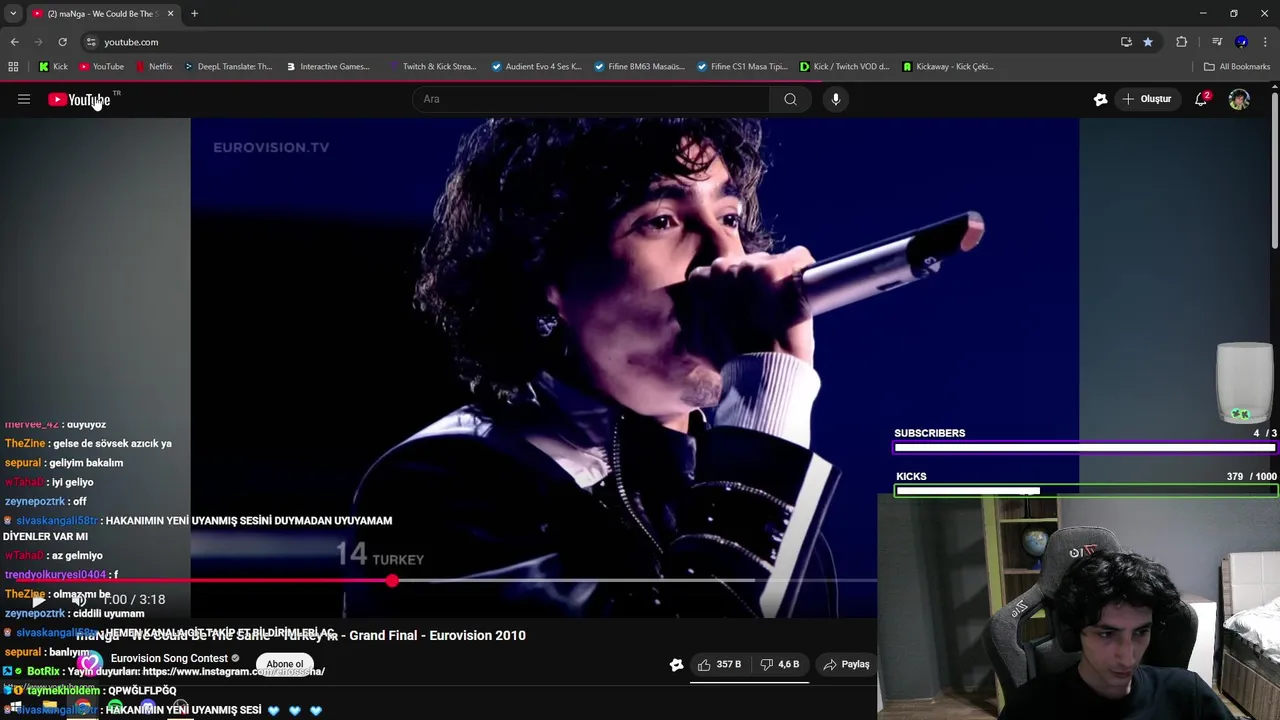This screenshot has height=720, width=1280.
Task: Open the media controls icon in the Chrome toolbar
Action: (1217, 42)
